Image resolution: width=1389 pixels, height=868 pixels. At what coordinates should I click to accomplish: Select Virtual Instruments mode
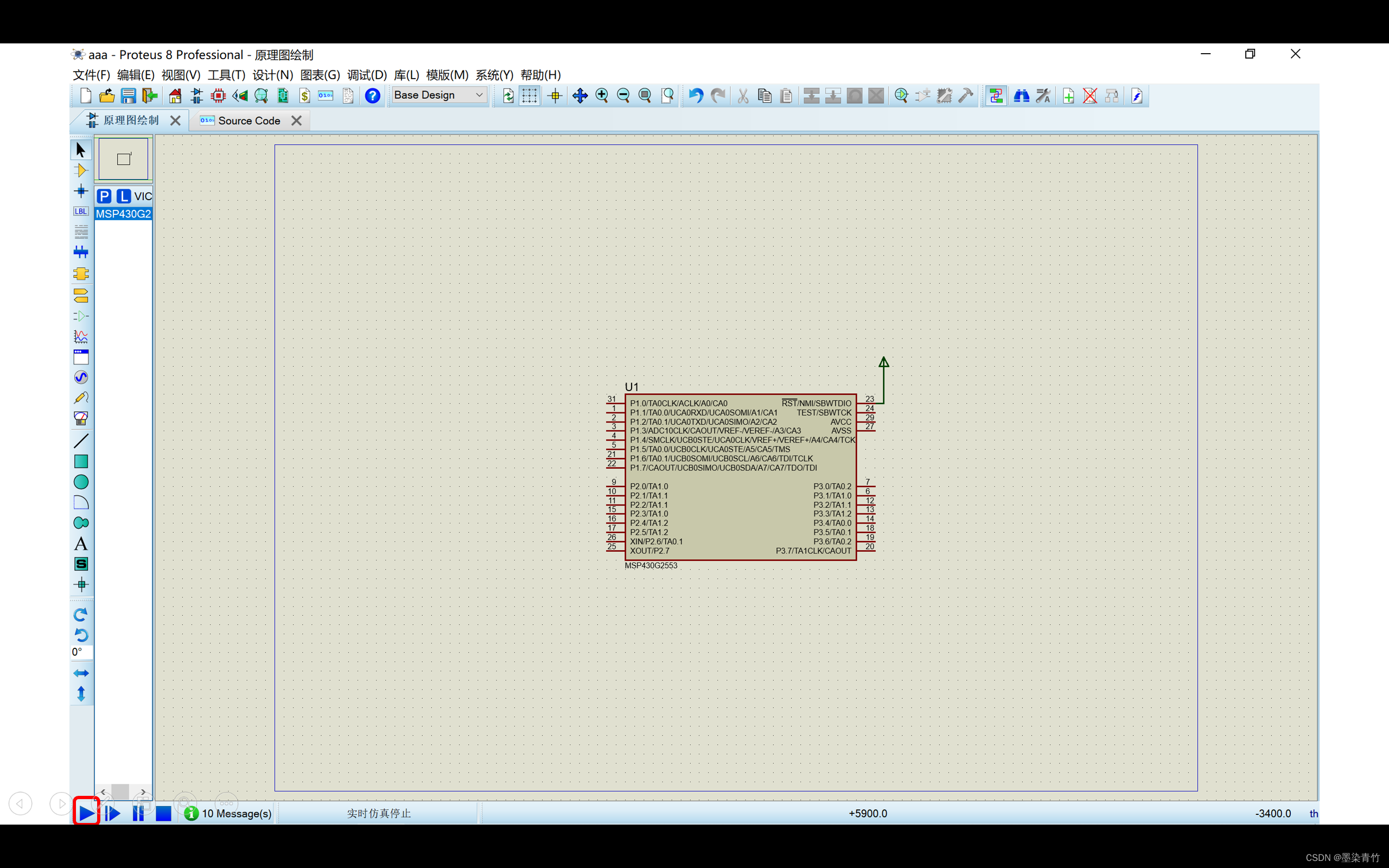click(x=81, y=419)
